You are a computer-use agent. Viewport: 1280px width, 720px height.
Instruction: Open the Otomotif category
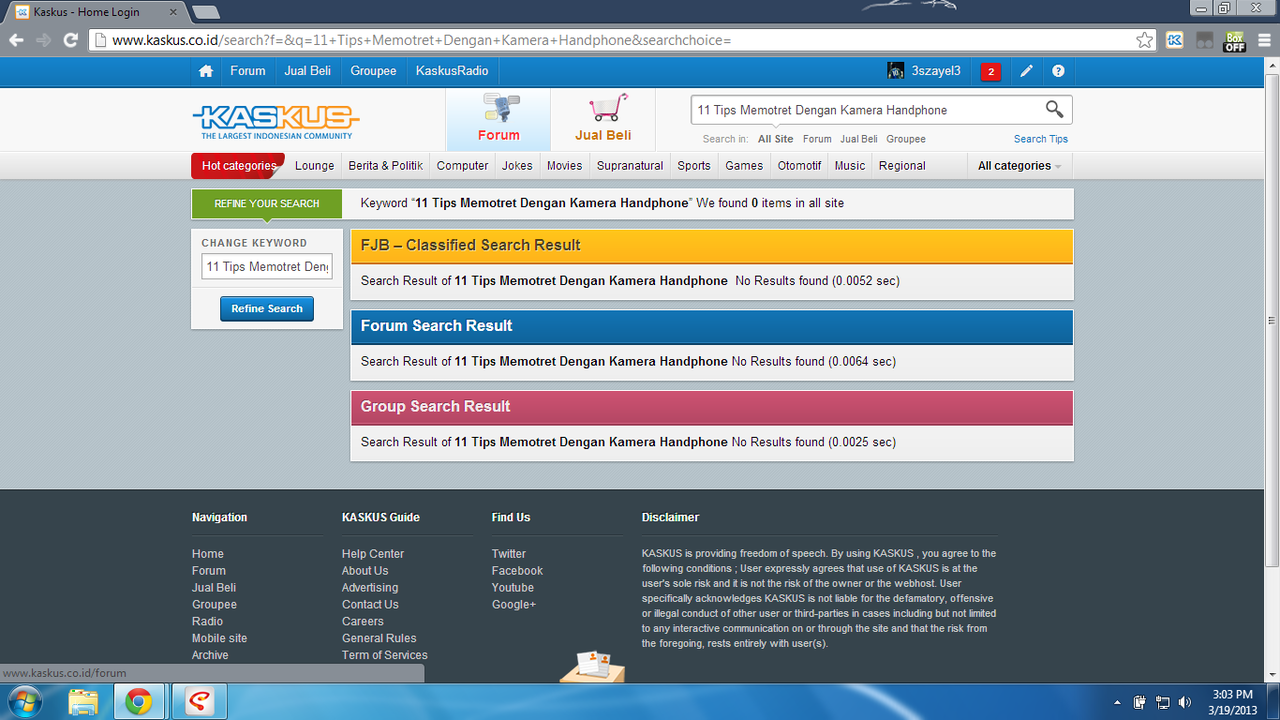pyautogui.click(x=800, y=166)
